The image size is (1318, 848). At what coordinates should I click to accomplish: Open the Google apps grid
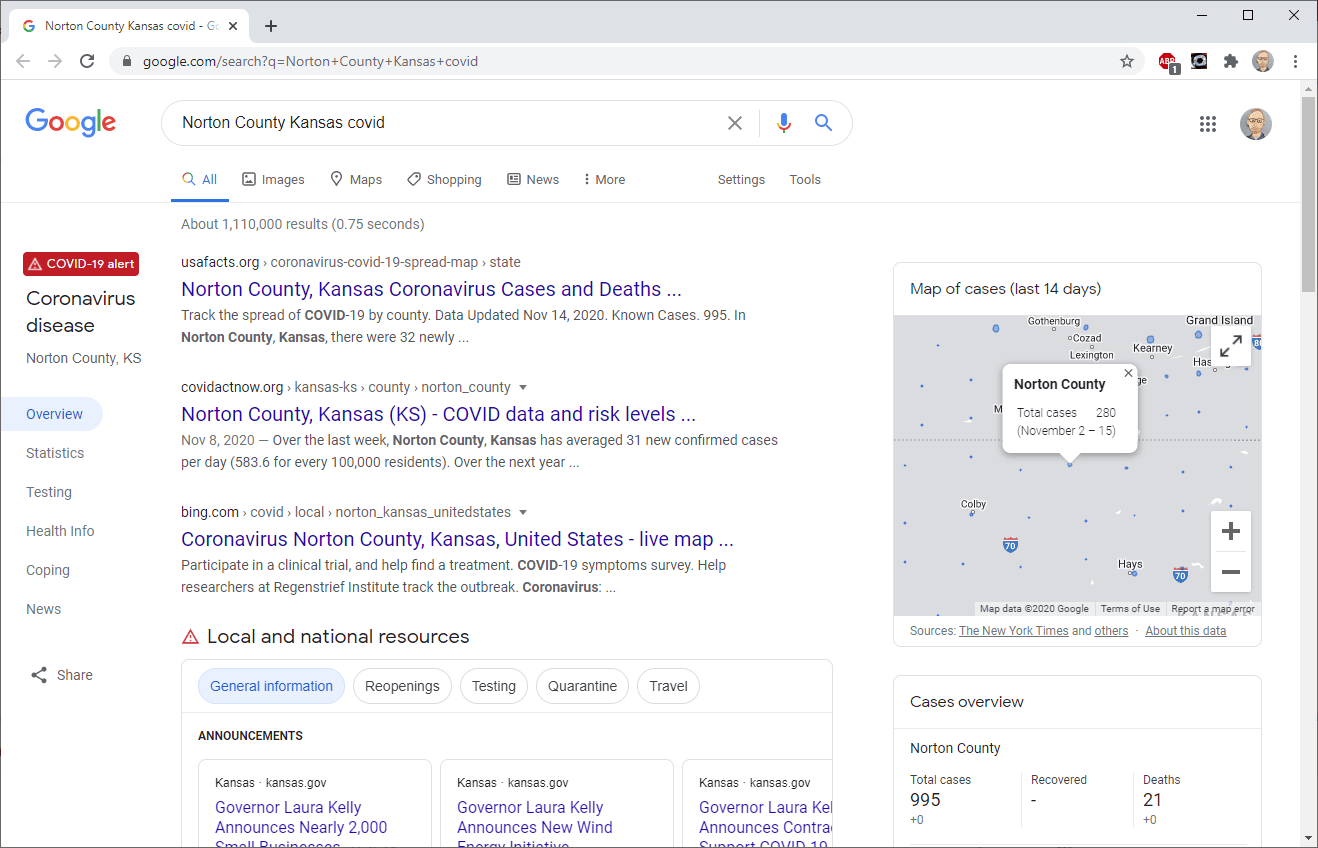click(1208, 124)
